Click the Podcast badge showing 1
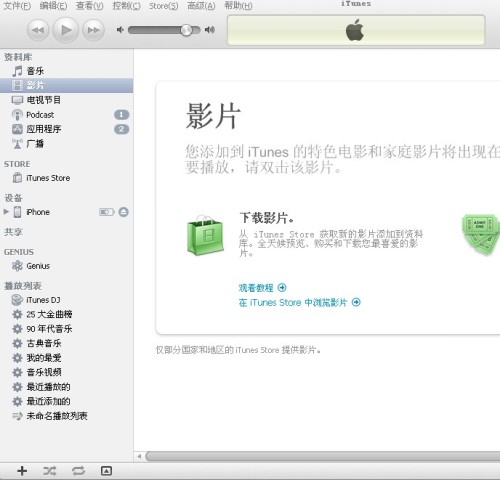 coord(121,115)
